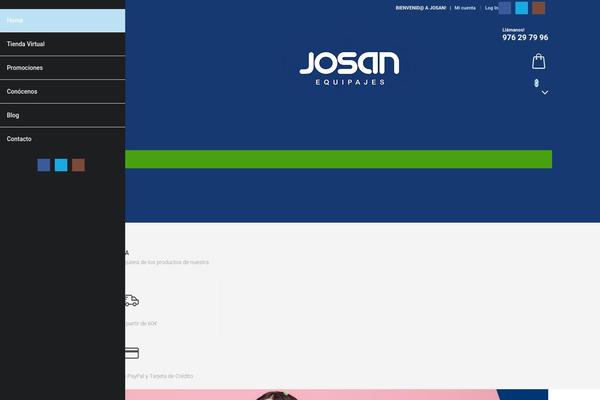Image resolution: width=600 pixels, height=400 pixels.
Task: Click the green horizontal bar
Action: tap(338, 159)
